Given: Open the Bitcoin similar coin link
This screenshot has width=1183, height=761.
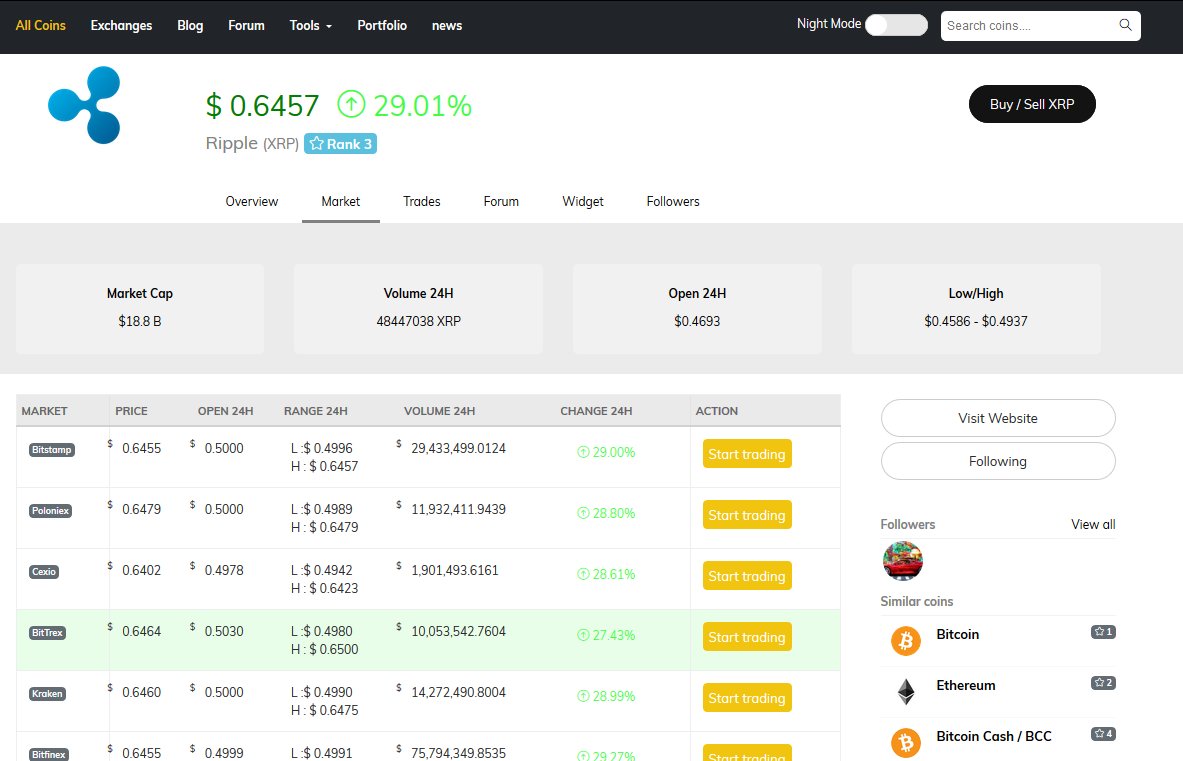Looking at the screenshot, I should click(957, 634).
